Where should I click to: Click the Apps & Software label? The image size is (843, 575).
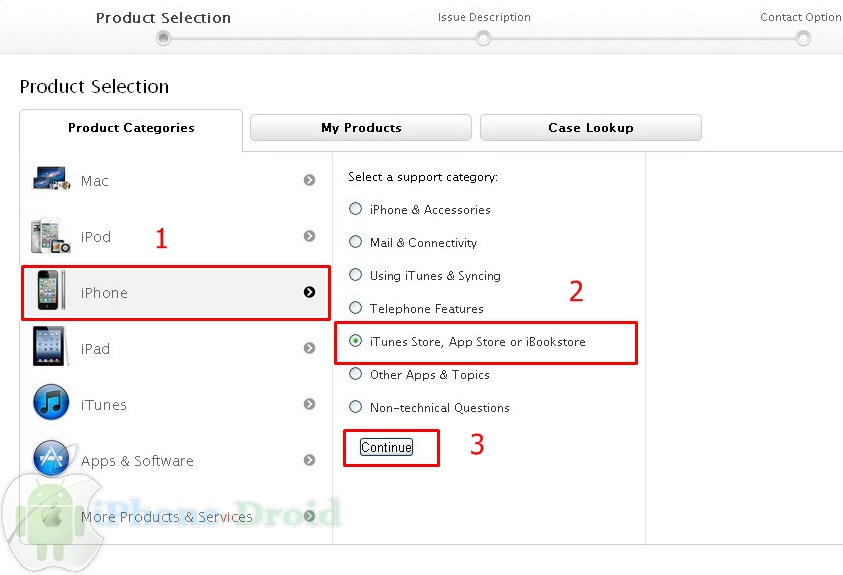coord(137,461)
